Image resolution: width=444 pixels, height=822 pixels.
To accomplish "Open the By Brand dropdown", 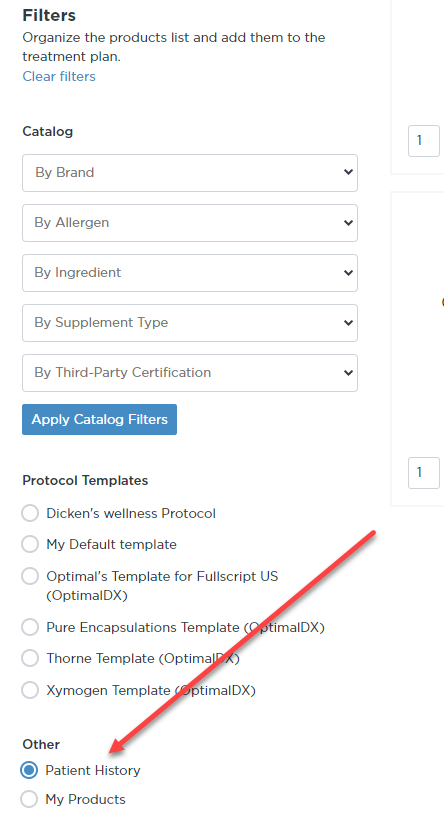I will pos(190,172).
